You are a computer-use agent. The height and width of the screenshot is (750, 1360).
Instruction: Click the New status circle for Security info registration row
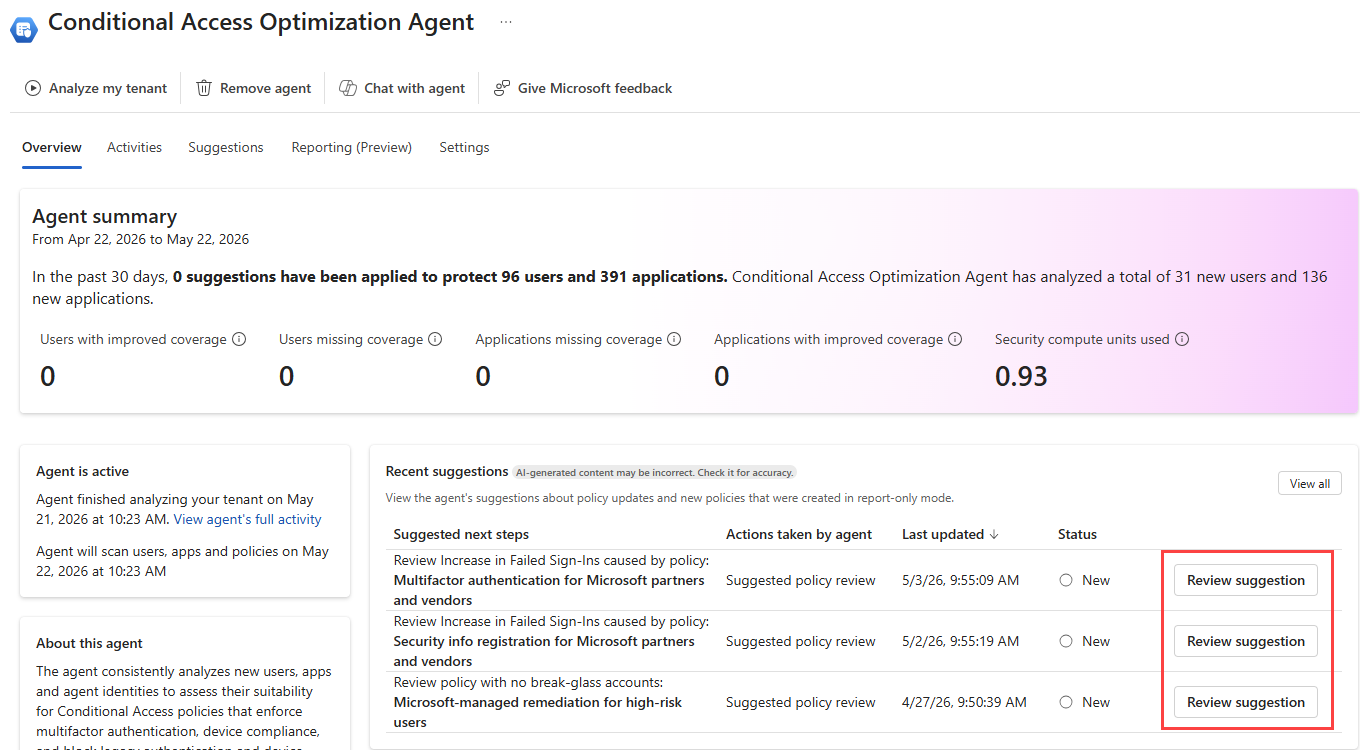point(1066,642)
